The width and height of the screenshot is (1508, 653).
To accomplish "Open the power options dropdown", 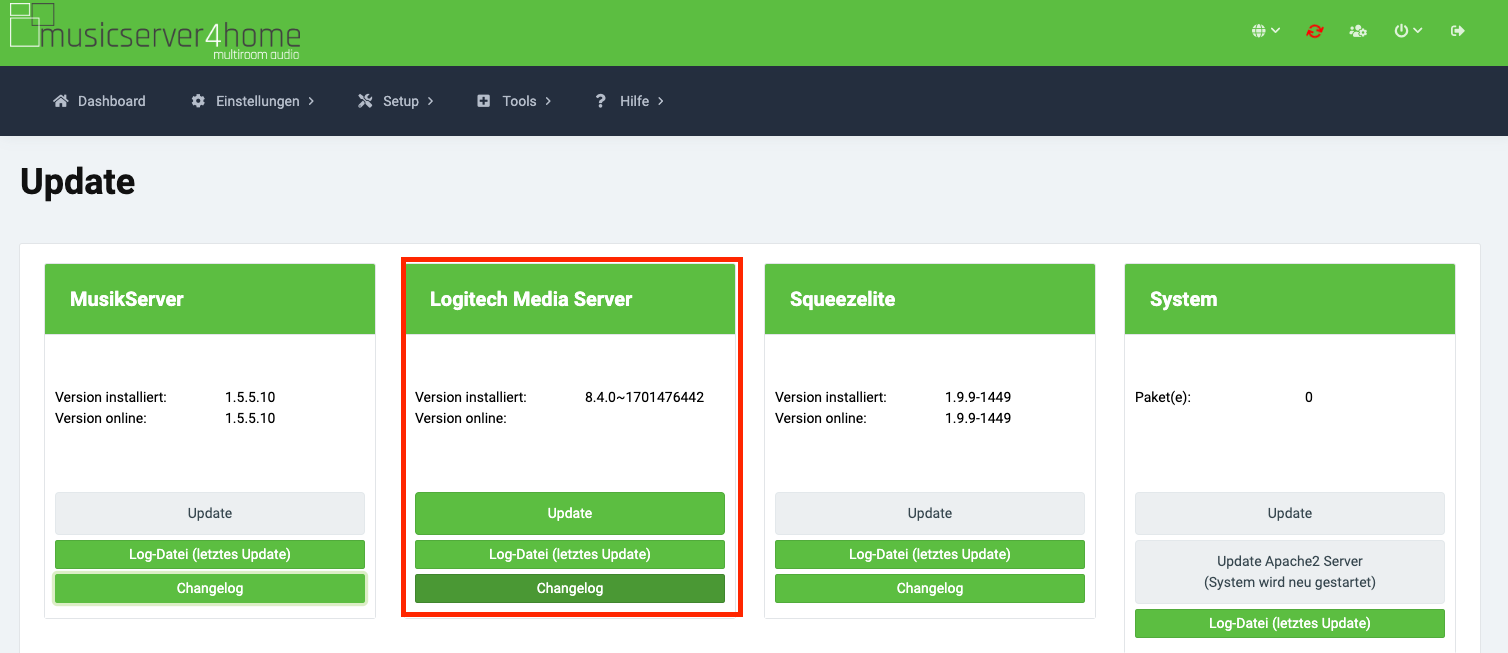I will pos(1408,31).
